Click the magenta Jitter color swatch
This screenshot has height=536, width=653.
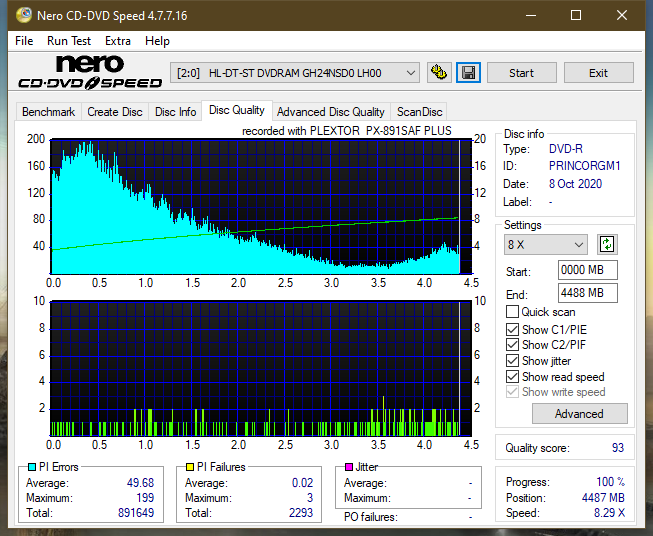349,467
